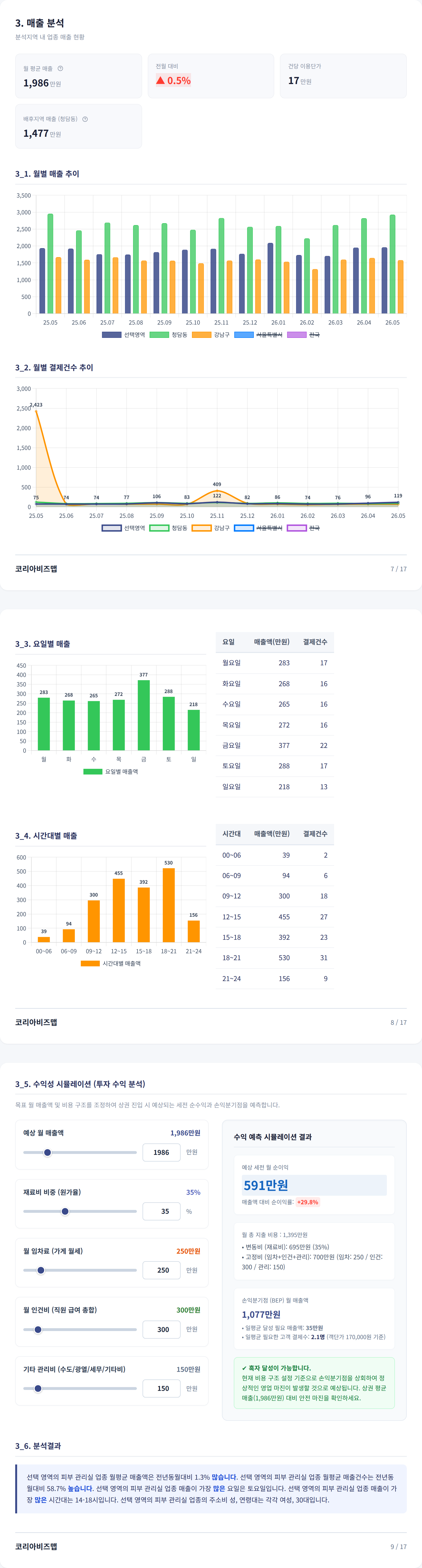Click the 17 만원 건당 이용단가 value
The height and width of the screenshot is (1568, 422).
coord(300,80)
